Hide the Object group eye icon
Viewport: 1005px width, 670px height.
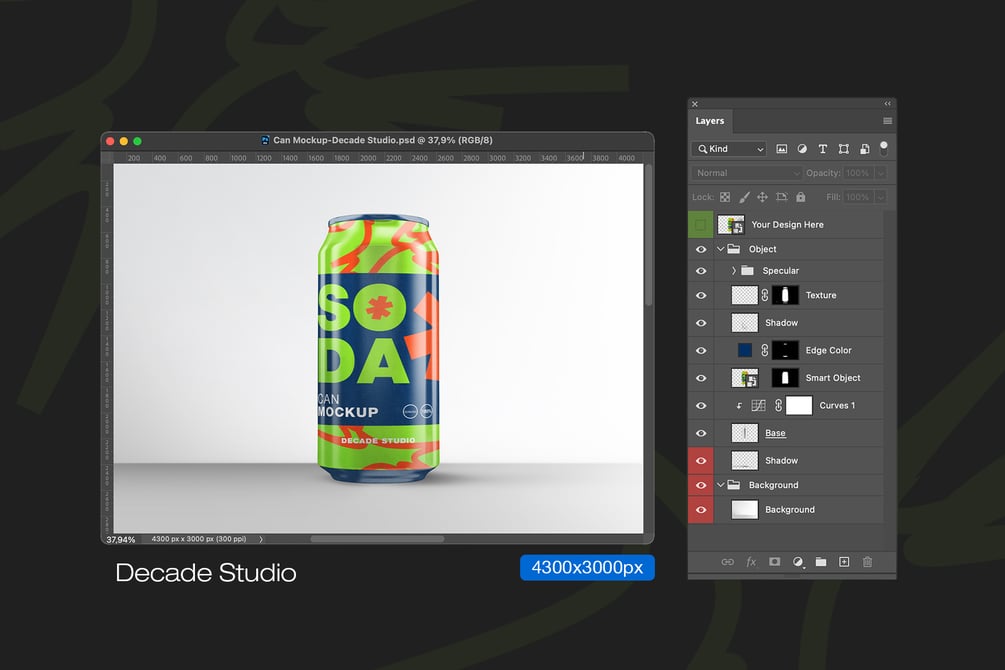[701, 249]
